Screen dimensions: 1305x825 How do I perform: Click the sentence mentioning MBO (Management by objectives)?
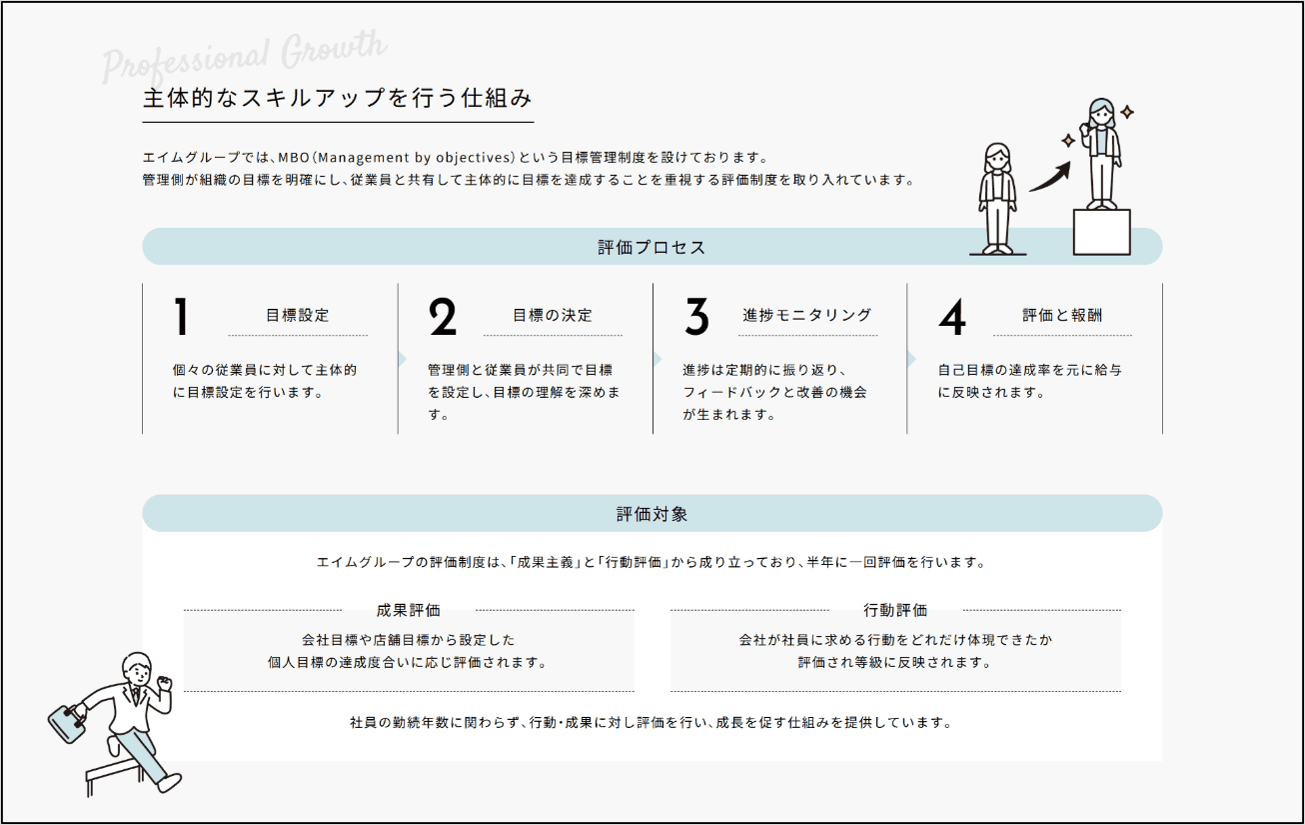[x=455, y=158]
